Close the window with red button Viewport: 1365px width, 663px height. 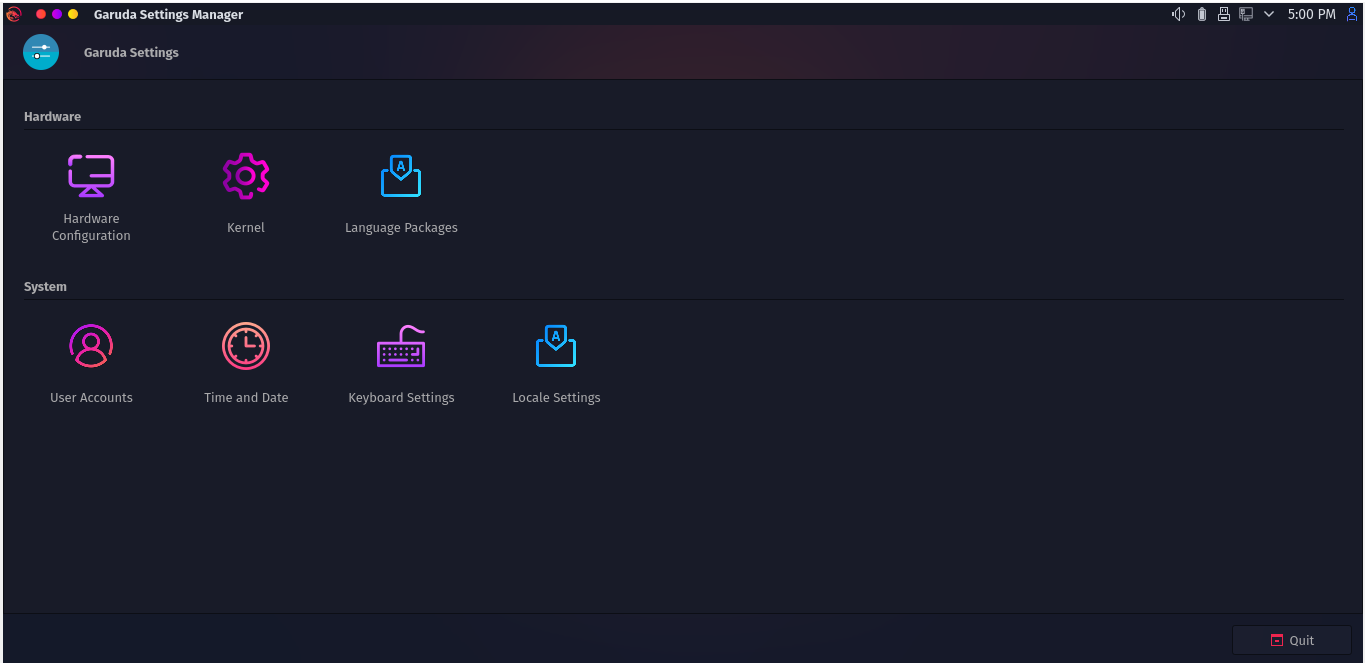tap(41, 14)
